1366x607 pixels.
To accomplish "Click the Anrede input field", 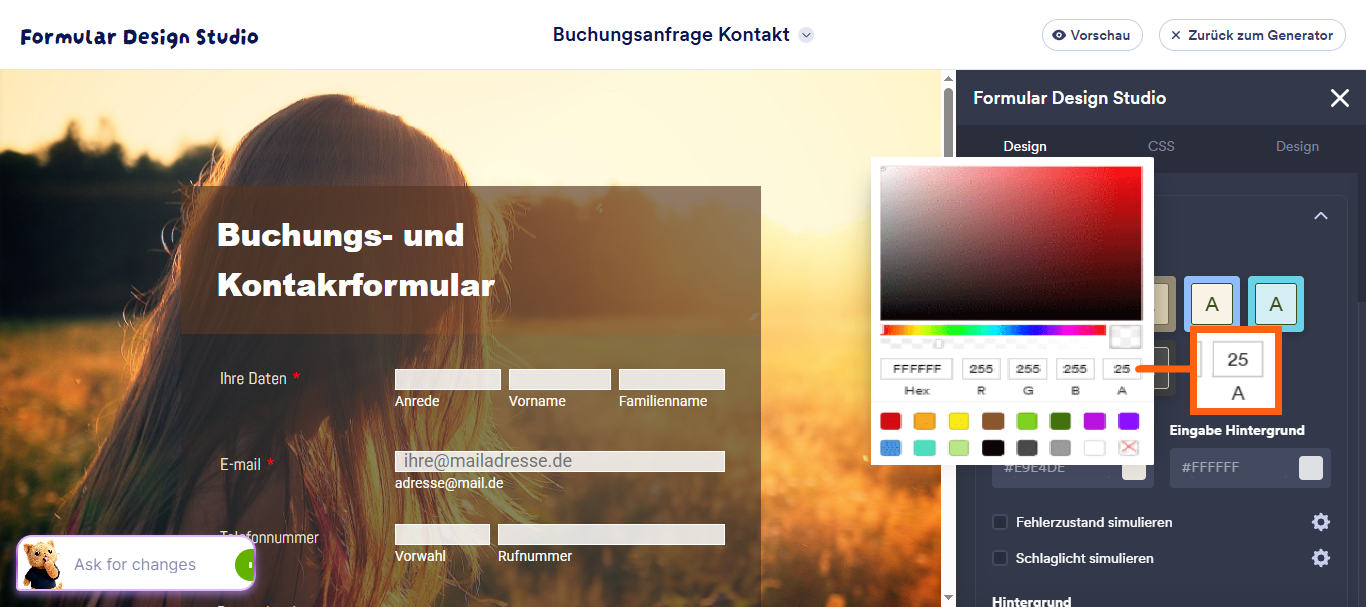I will 448,380.
